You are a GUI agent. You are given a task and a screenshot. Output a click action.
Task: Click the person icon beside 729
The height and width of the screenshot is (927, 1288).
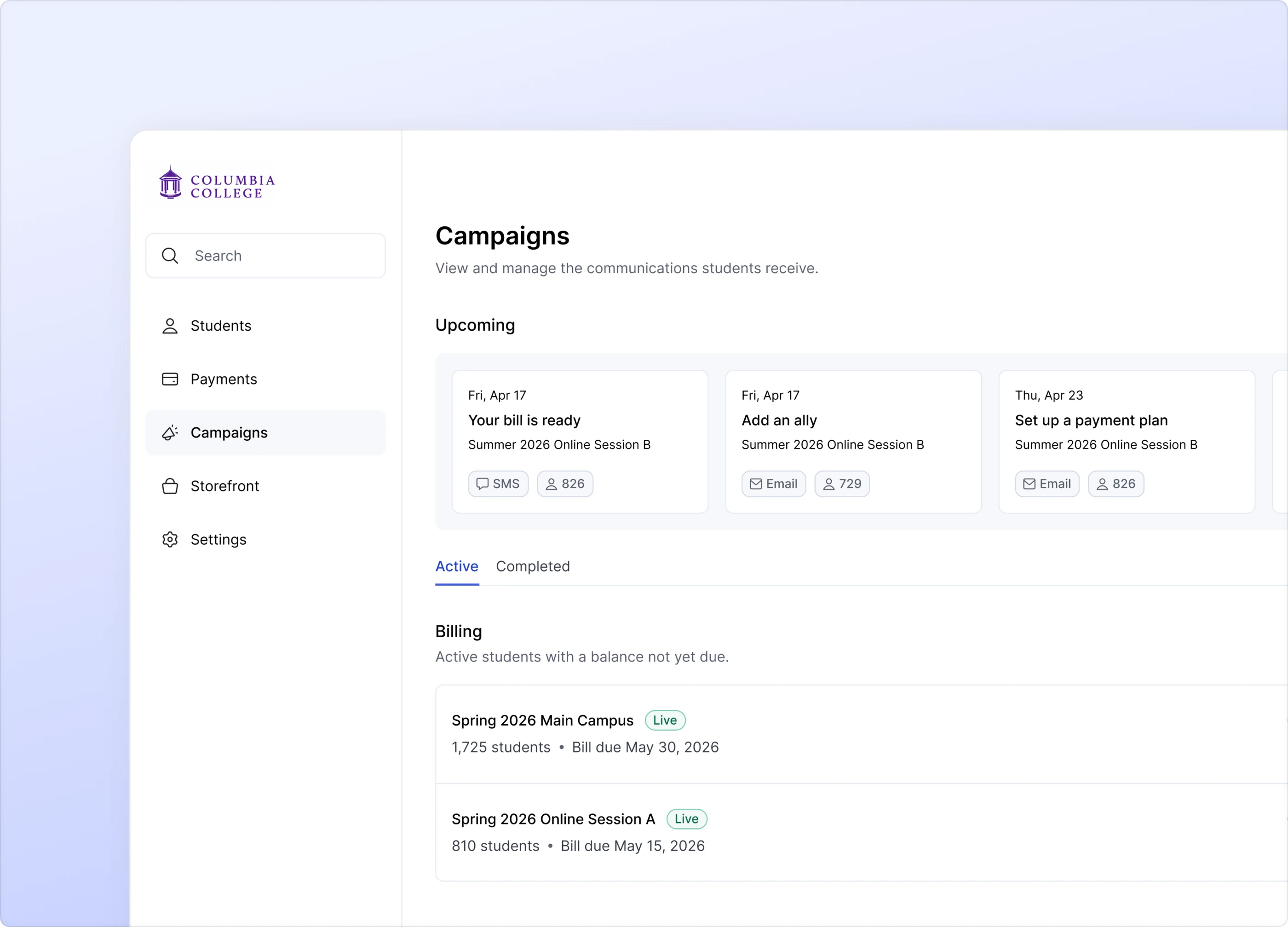(829, 484)
